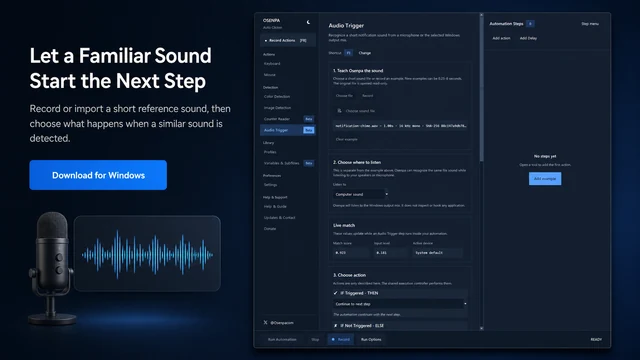Click the READY status text

click(x=596, y=340)
